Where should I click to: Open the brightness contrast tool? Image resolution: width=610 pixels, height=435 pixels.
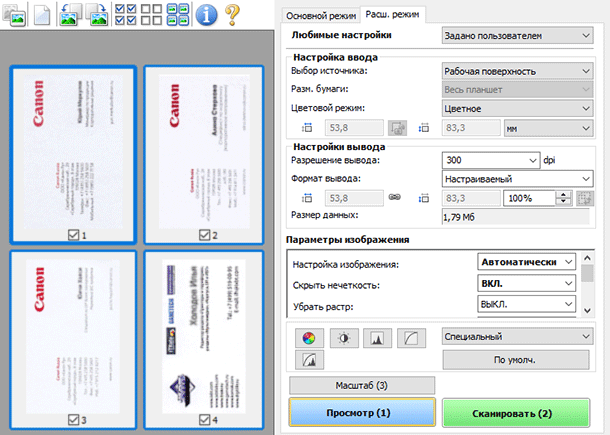tap(344, 338)
